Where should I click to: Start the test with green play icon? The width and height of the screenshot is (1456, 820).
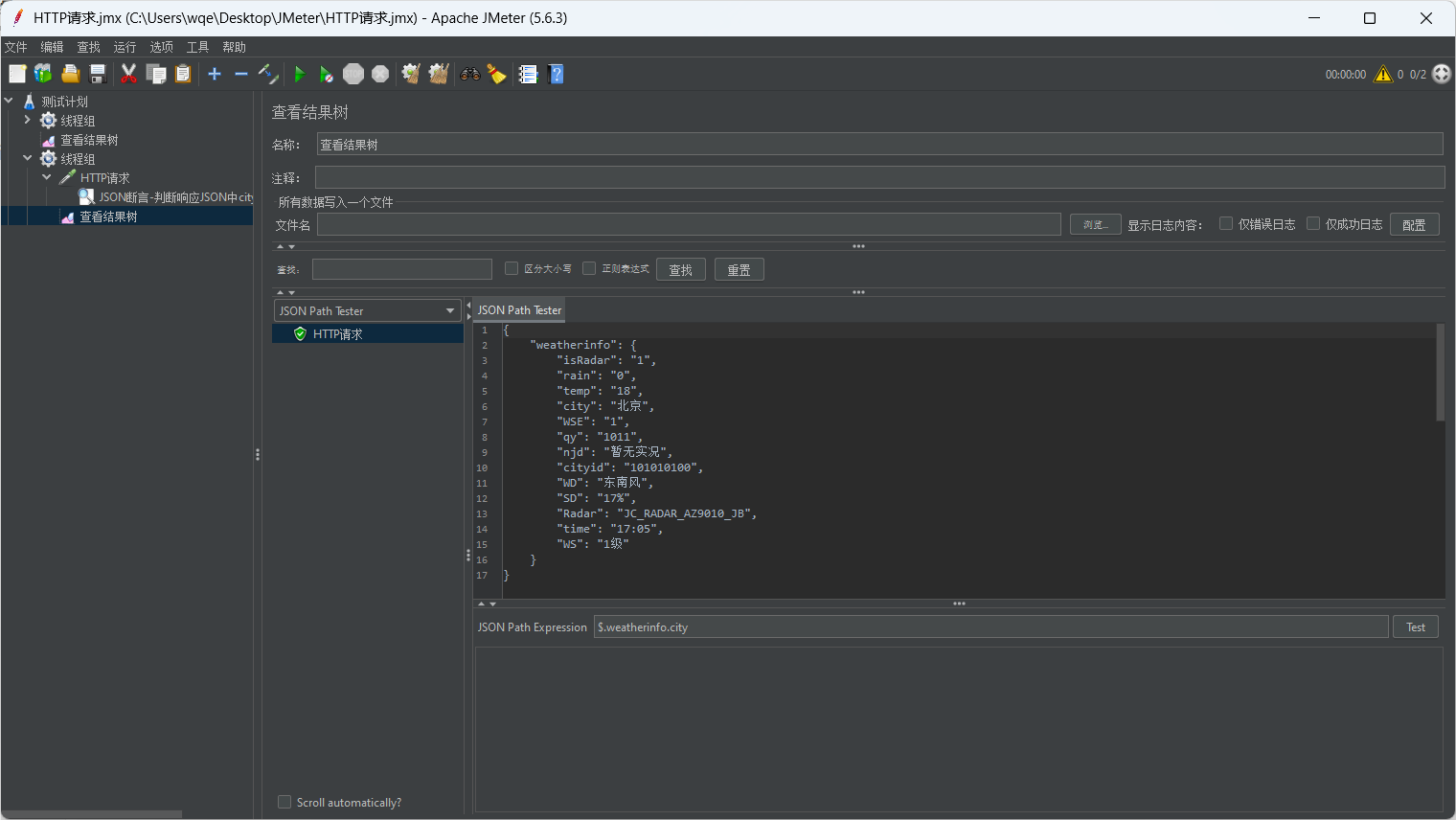coord(300,74)
